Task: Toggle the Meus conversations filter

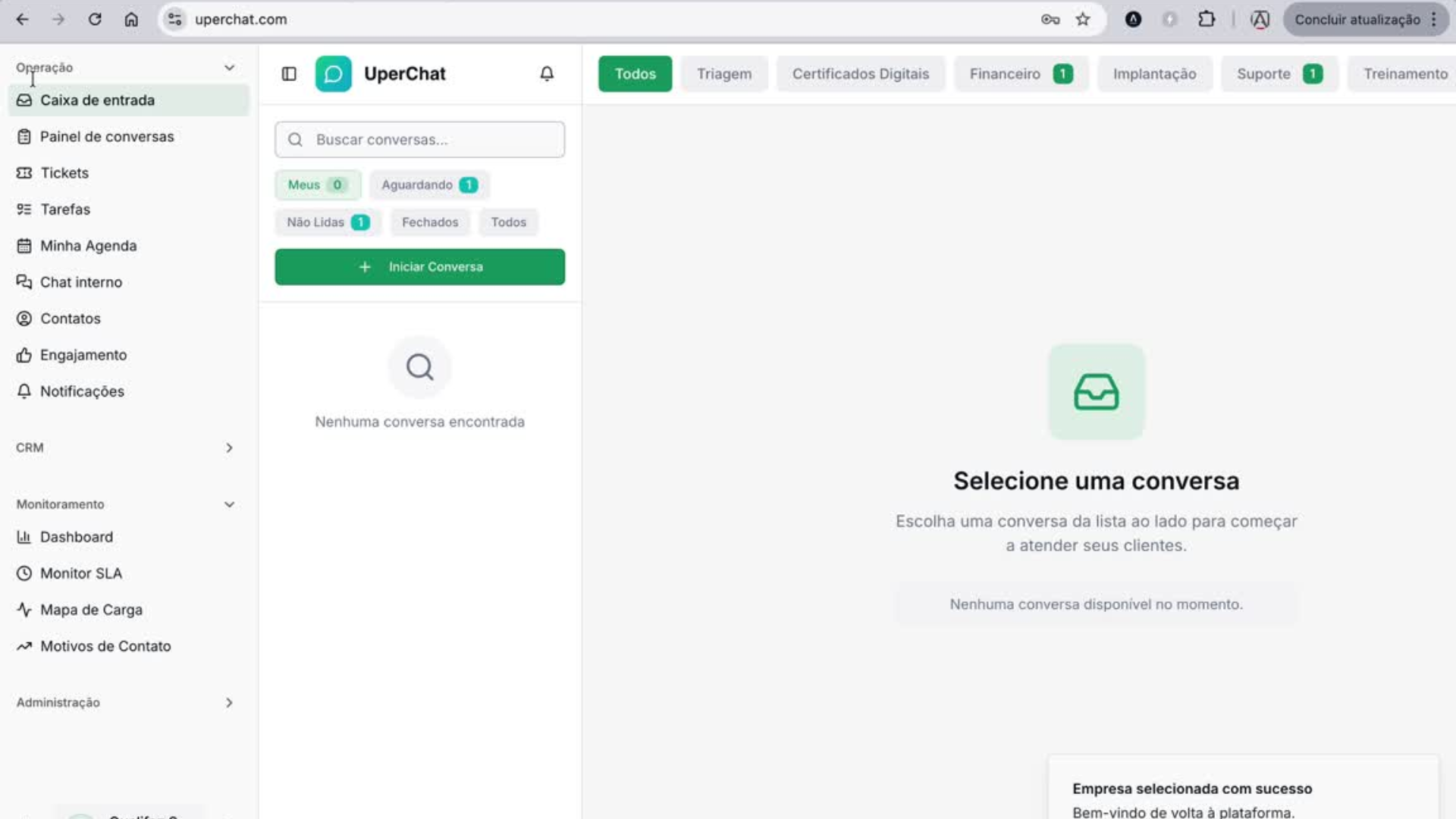Action: (317, 185)
